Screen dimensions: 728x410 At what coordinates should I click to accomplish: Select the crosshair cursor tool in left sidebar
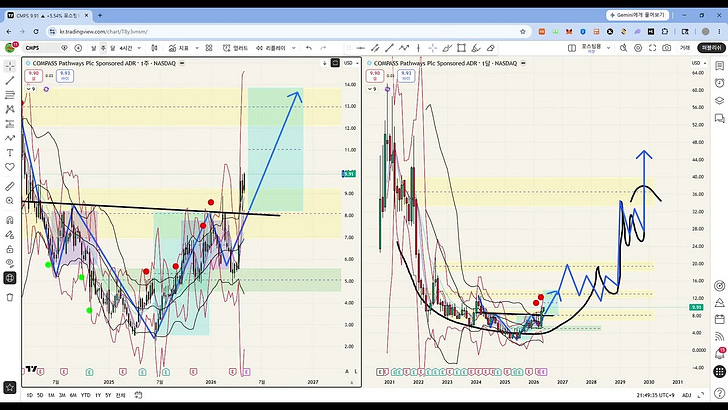[10, 66]
